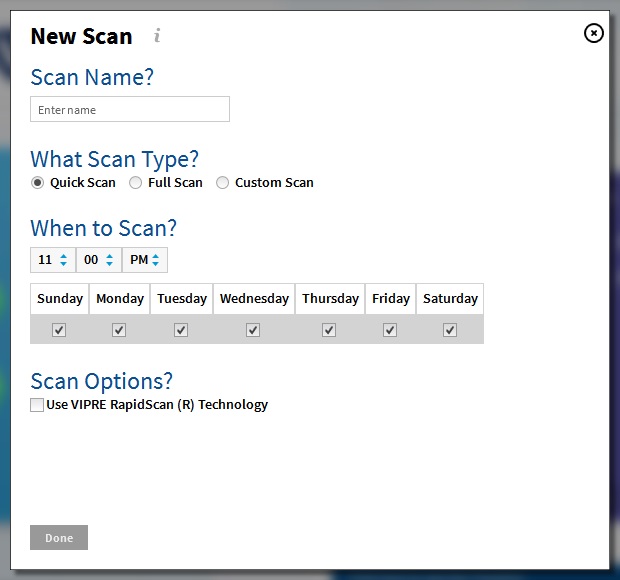
Task: Toggle the AM/PM selector
Action: coord(145,260)
